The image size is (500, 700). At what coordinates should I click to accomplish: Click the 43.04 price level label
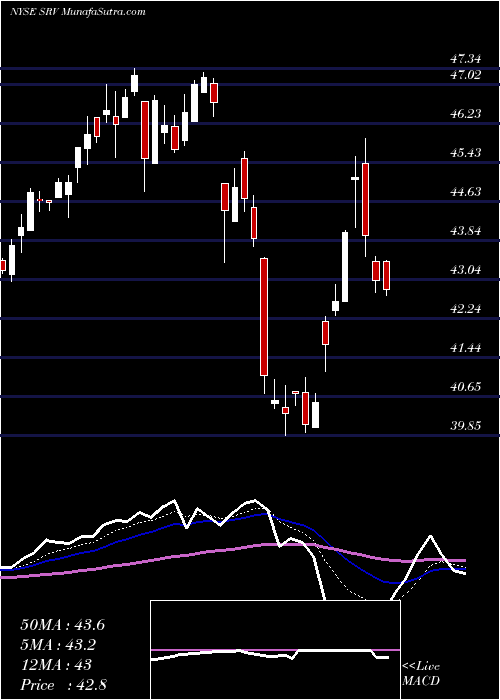coord(465,270)
